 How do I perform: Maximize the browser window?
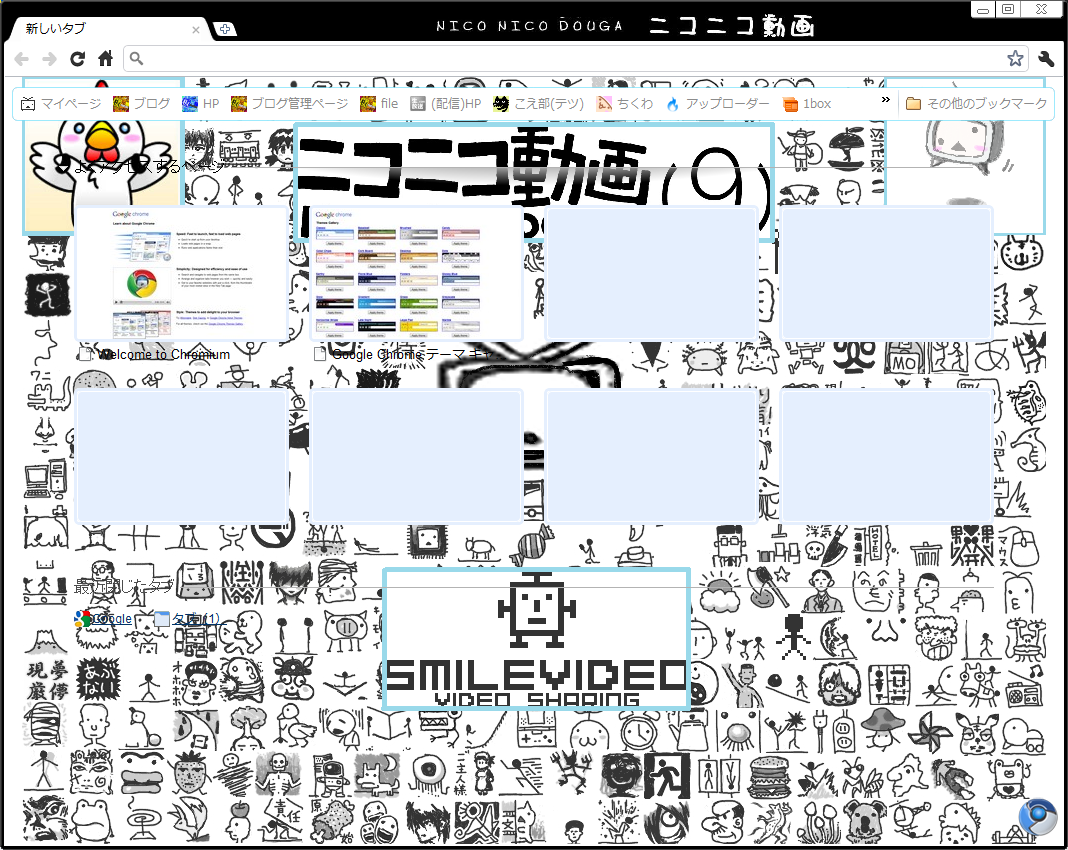point(1009,10)
